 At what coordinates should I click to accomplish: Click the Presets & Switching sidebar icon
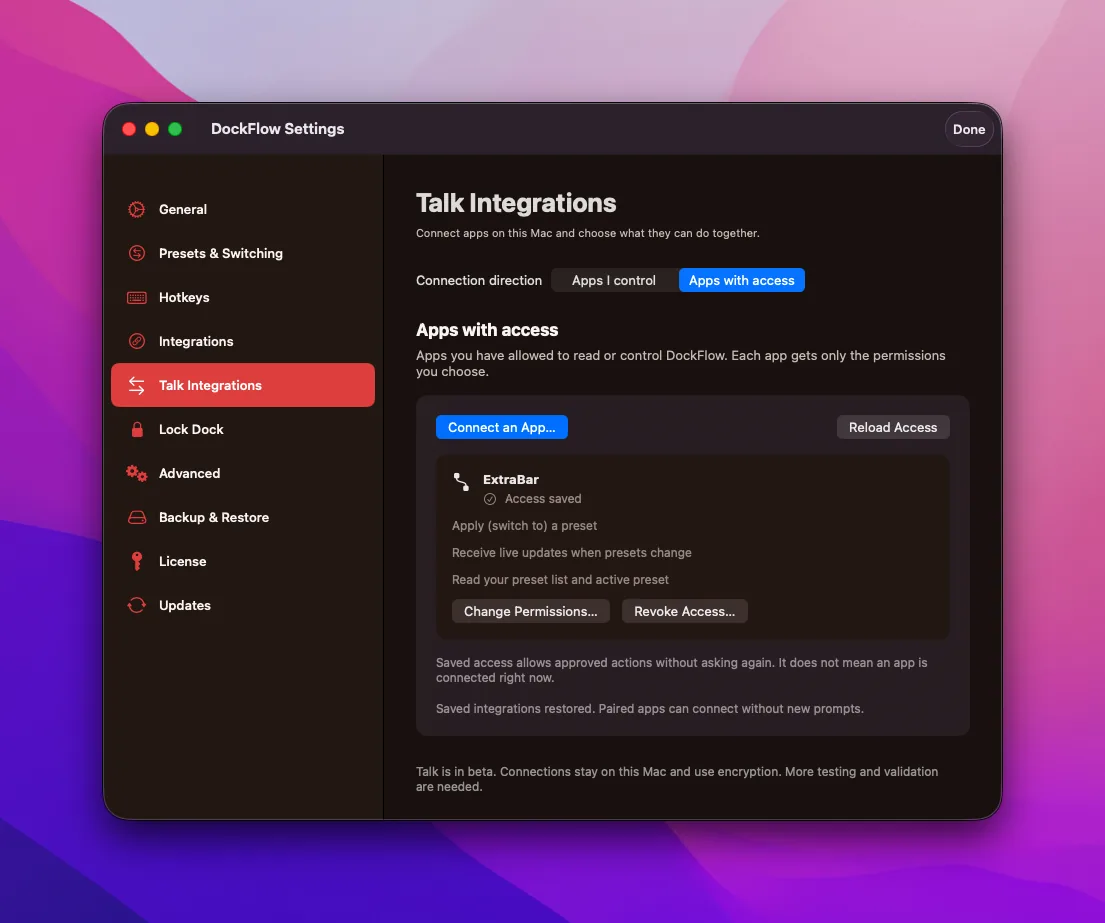coord(137,253)
